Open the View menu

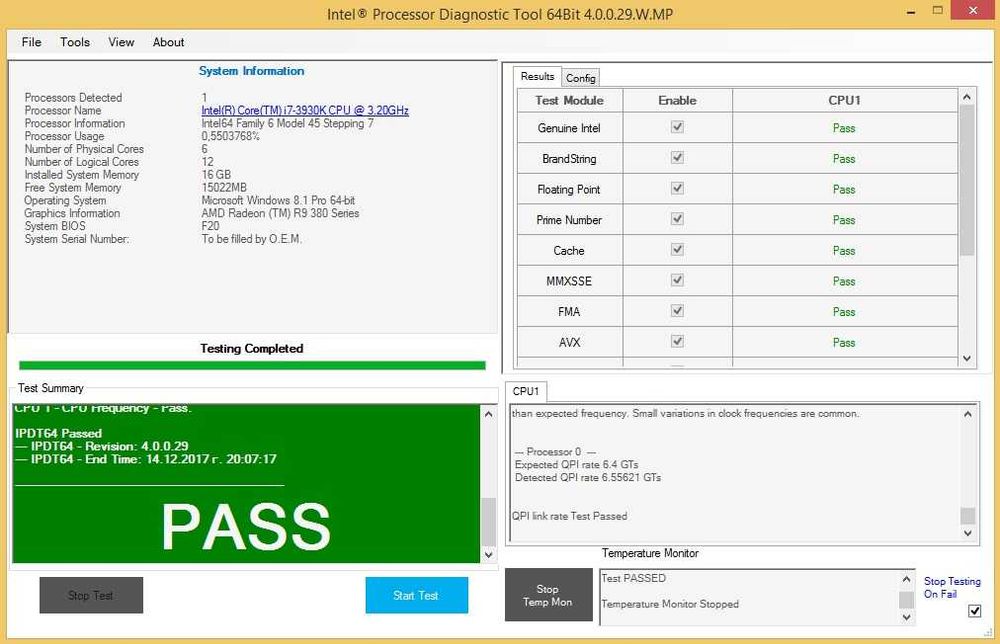pos(121,42)
